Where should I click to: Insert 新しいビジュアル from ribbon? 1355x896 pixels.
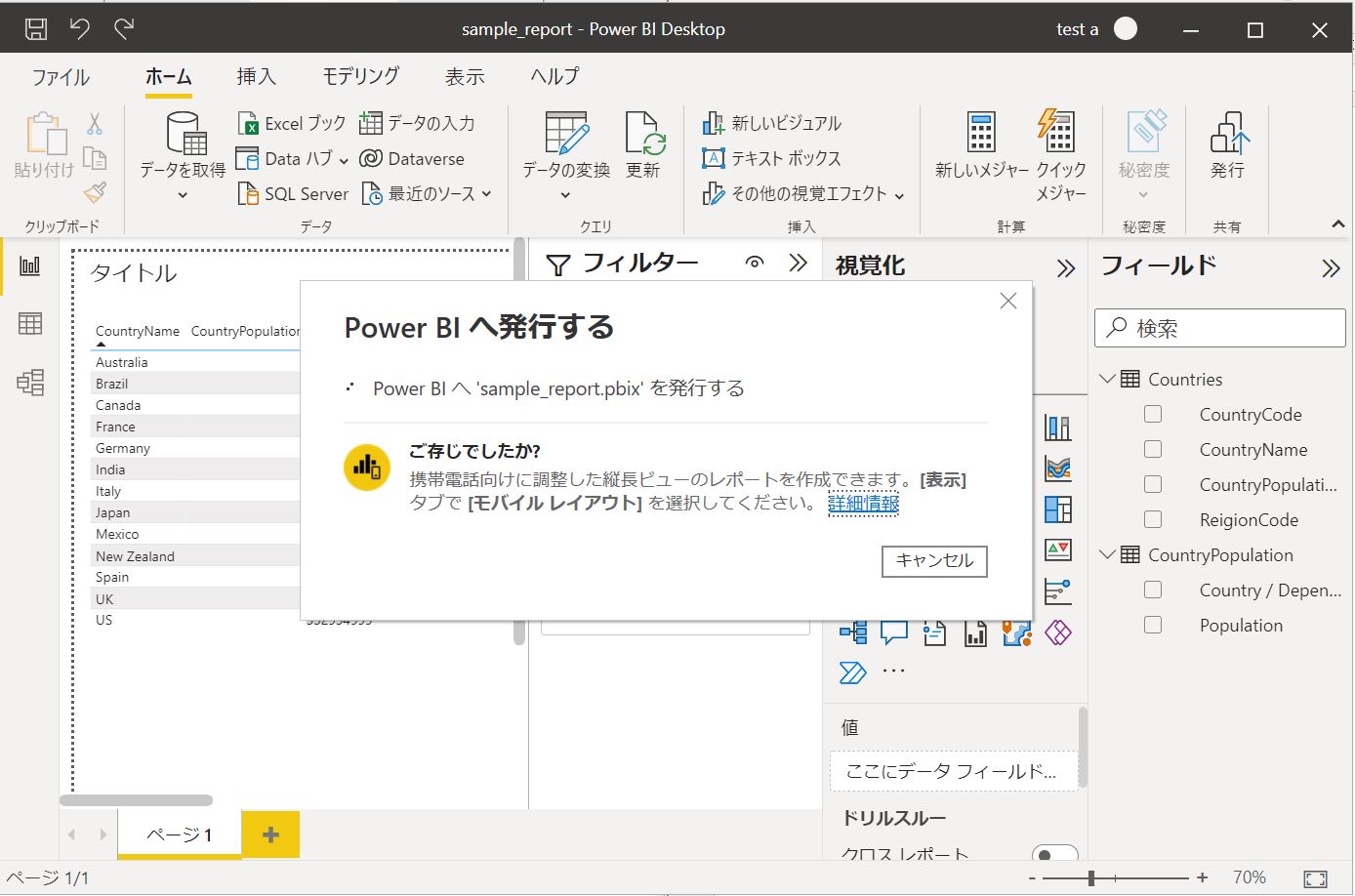(x=772, y=123)
